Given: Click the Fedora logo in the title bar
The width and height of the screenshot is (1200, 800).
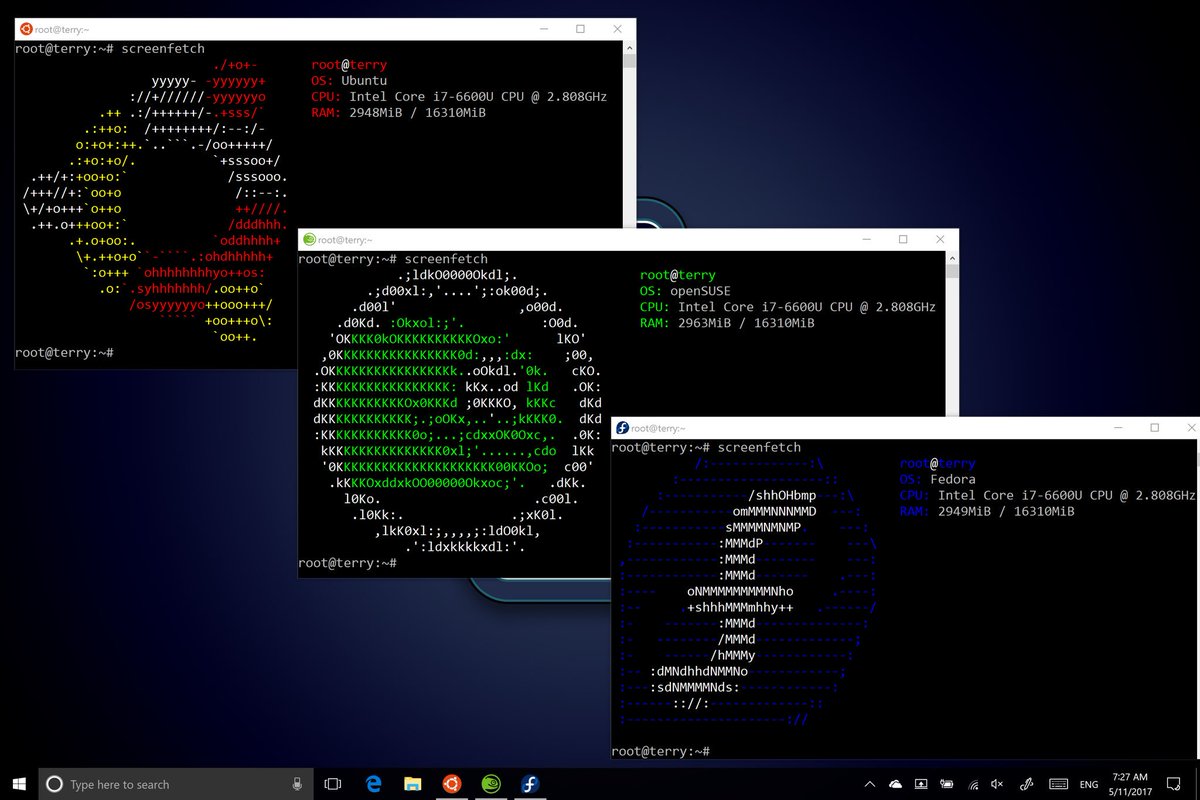Looking at the screenshot, I should pyautogui.click(x=622, y=428).
